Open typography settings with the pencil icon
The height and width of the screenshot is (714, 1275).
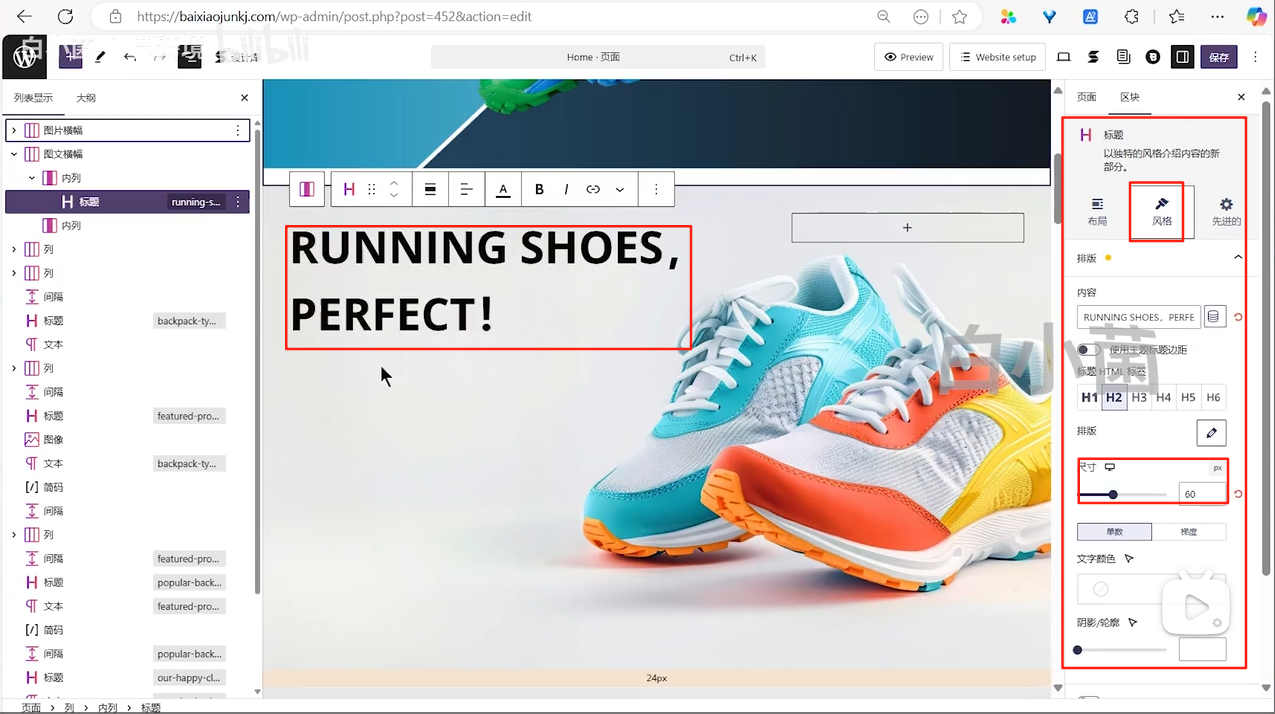pyautogui.click(x=1211, y=432)
